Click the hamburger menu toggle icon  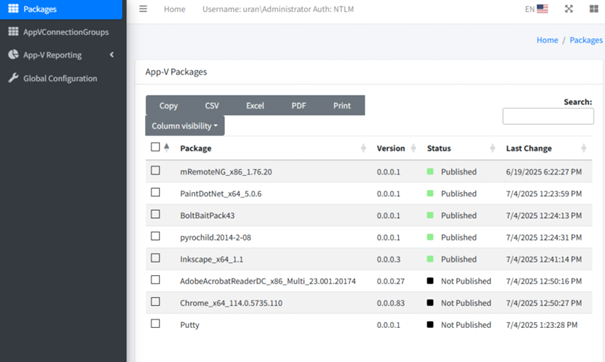(x=143, y=9)
